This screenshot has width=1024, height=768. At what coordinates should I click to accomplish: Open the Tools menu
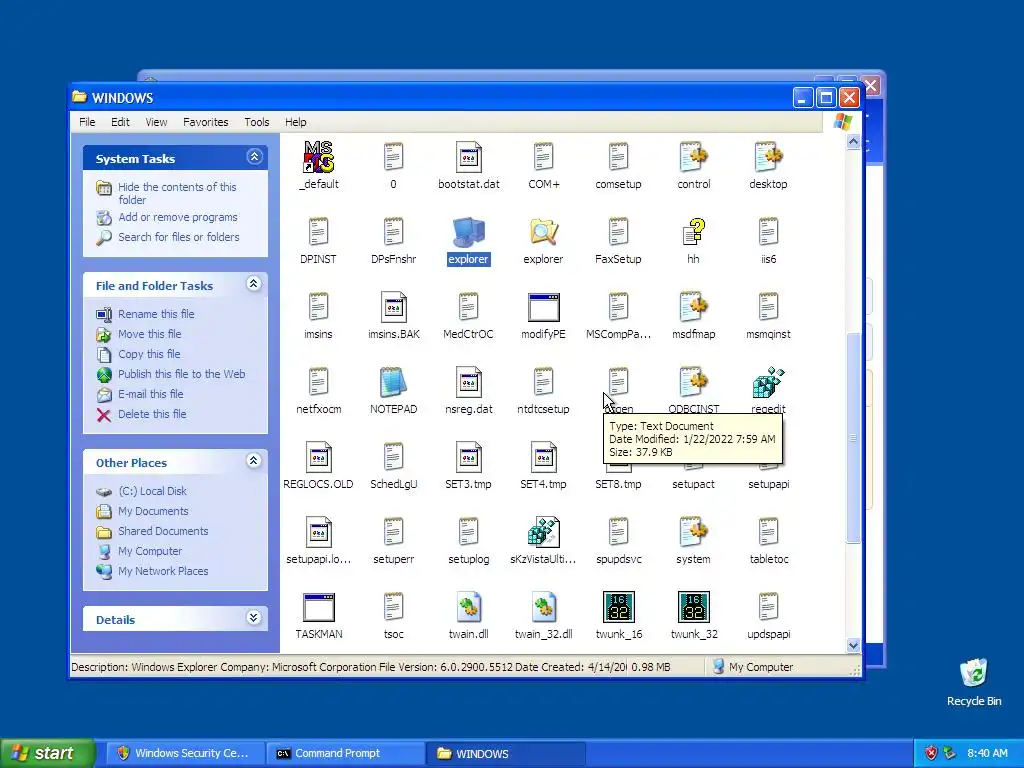[x=257, y=122]
